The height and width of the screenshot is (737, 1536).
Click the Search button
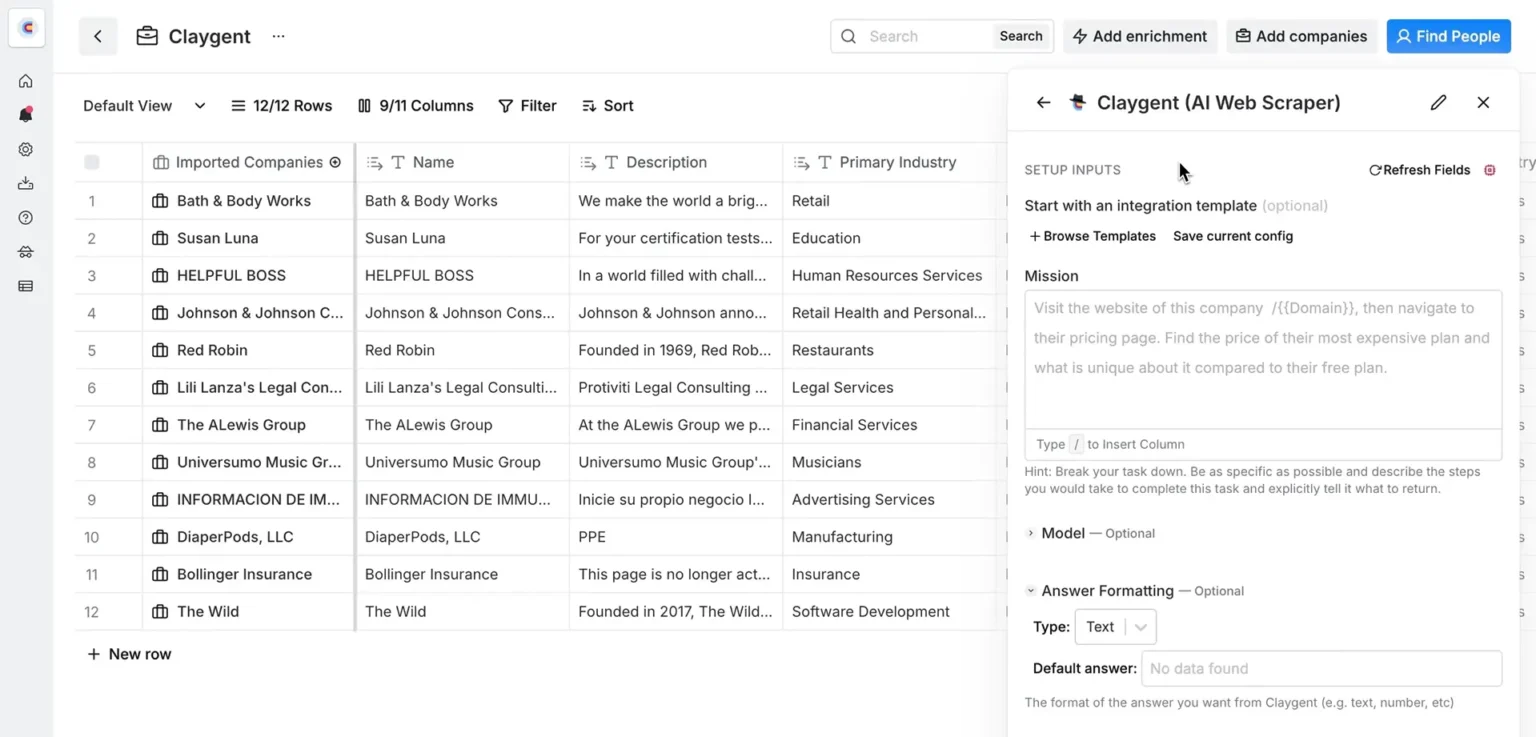coord(1021,36)
